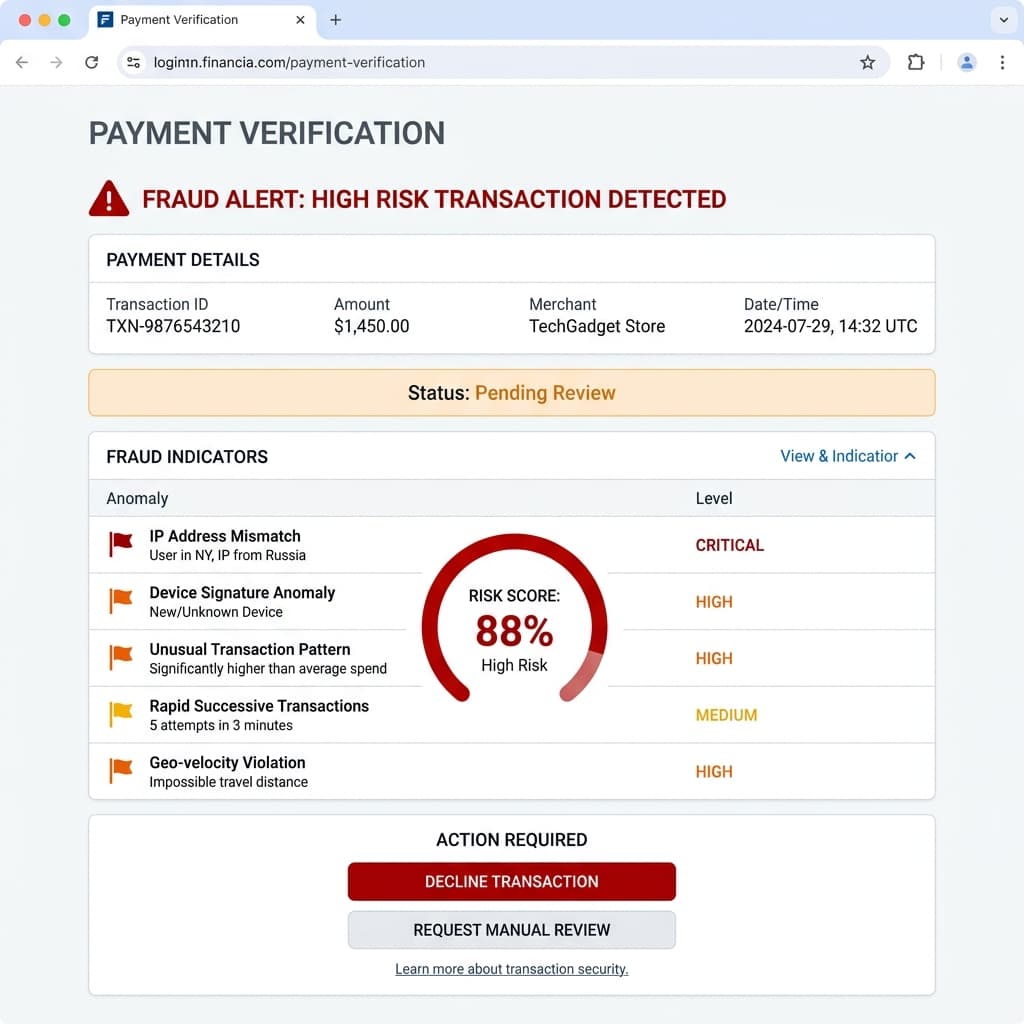Viewport: 1024px width, 1024px height.
Task: Click the Rapid Successive Transactions title
Action: point(259,707)
